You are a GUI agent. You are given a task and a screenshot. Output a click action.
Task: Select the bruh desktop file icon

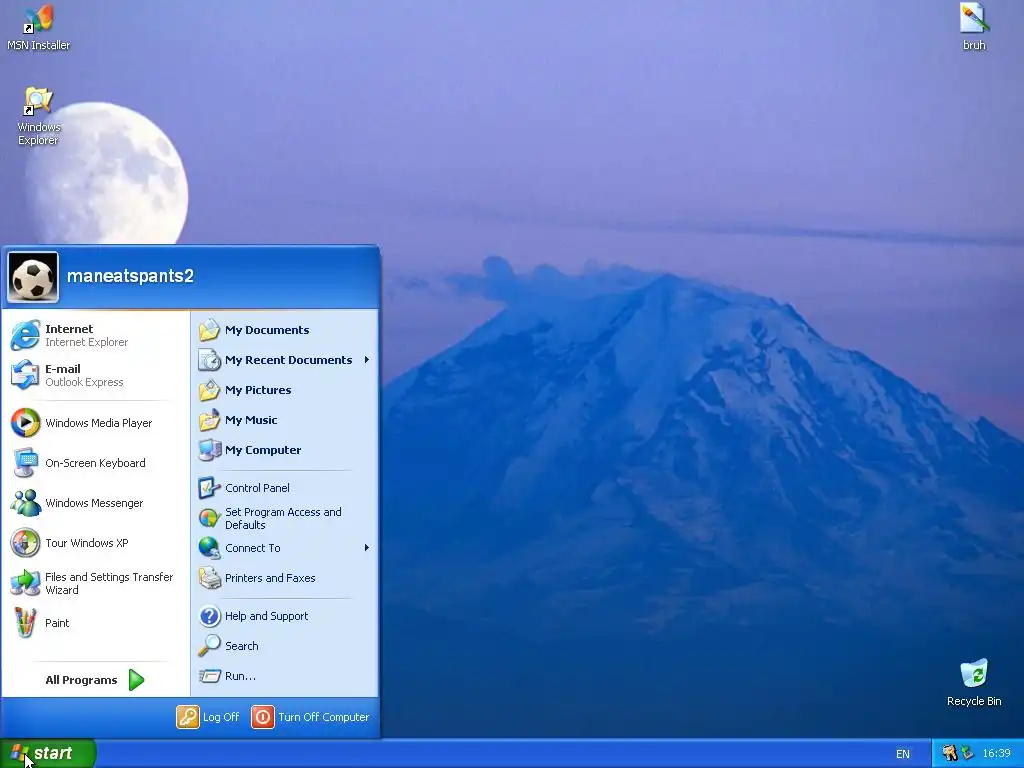tap(974, 27)
